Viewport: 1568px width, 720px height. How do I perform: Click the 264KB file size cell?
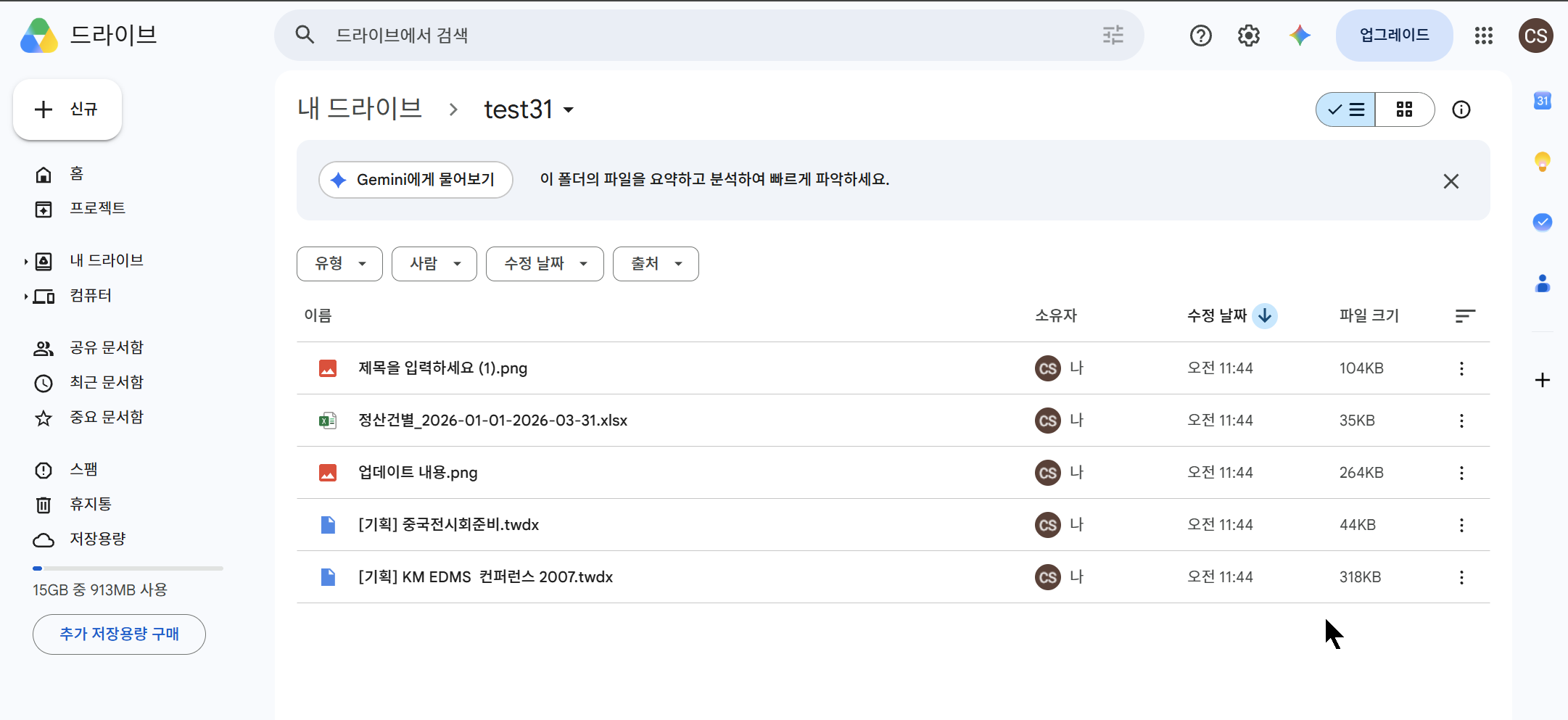point(1361,473)
